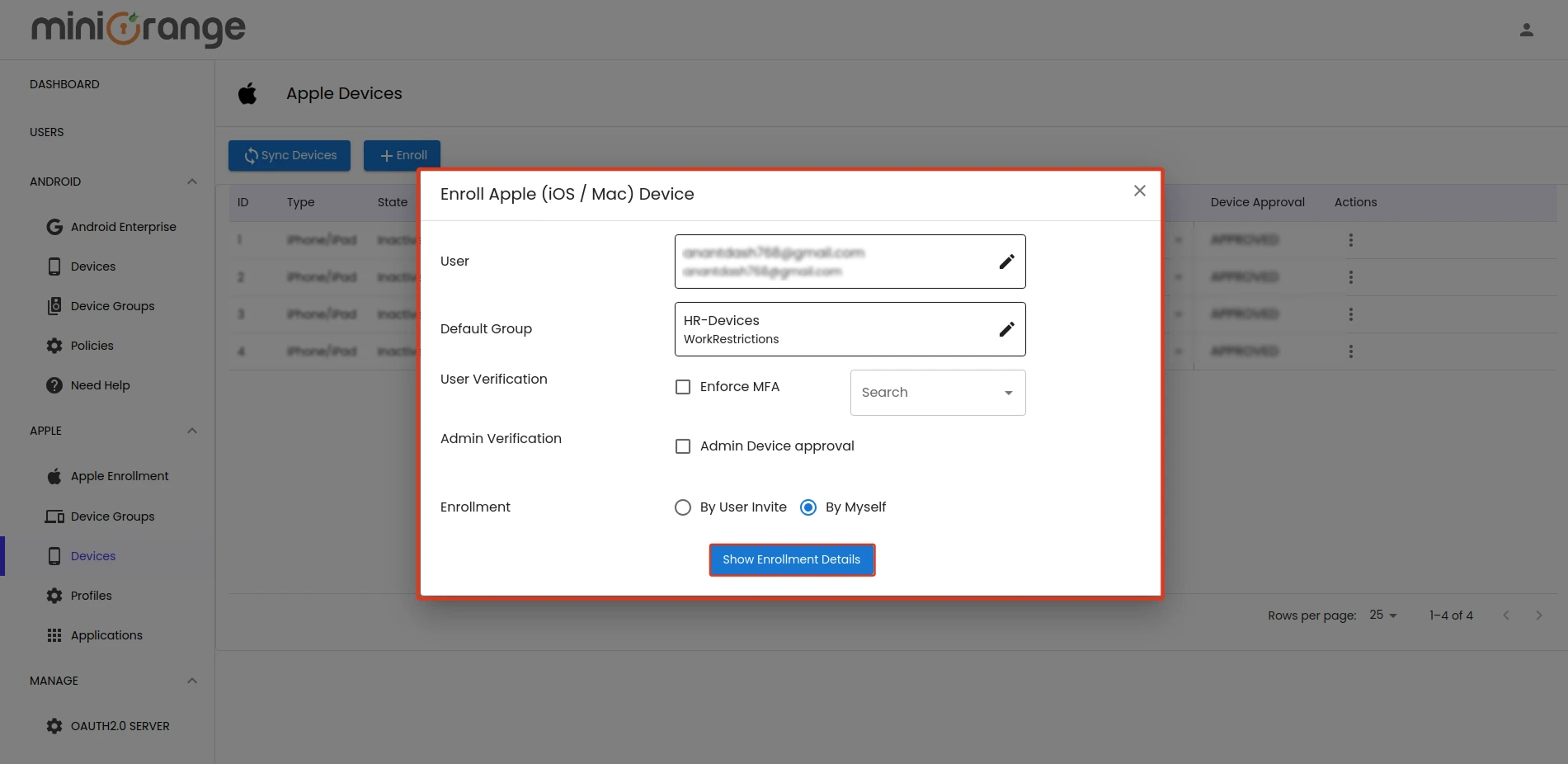1568x764 pixels.
Task: Open Applications grid icon in sidebar
Action: pyautogui.click(x=54, y=634)
